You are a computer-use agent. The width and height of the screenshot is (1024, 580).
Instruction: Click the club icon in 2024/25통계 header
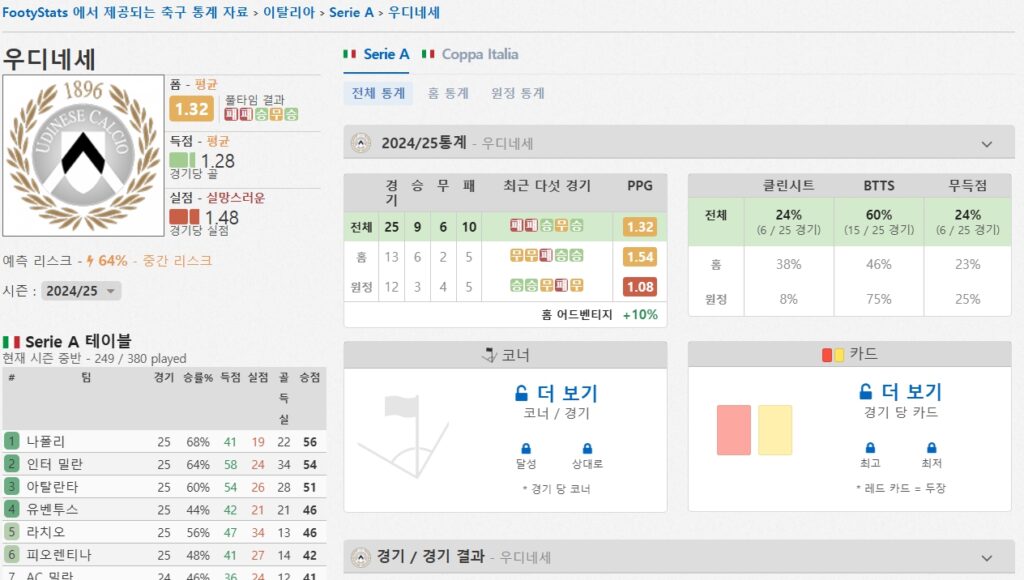tap(360, 143)
